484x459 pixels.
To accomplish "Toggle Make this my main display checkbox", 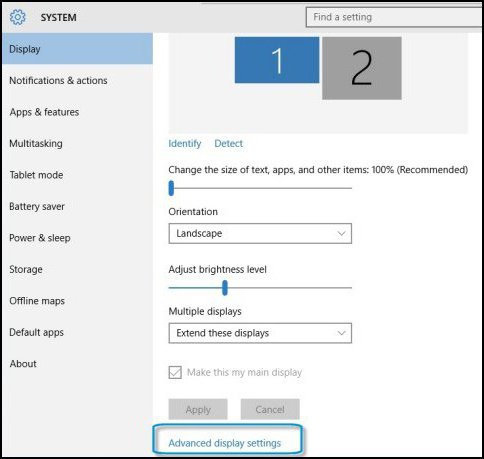I will click(175, 372).
